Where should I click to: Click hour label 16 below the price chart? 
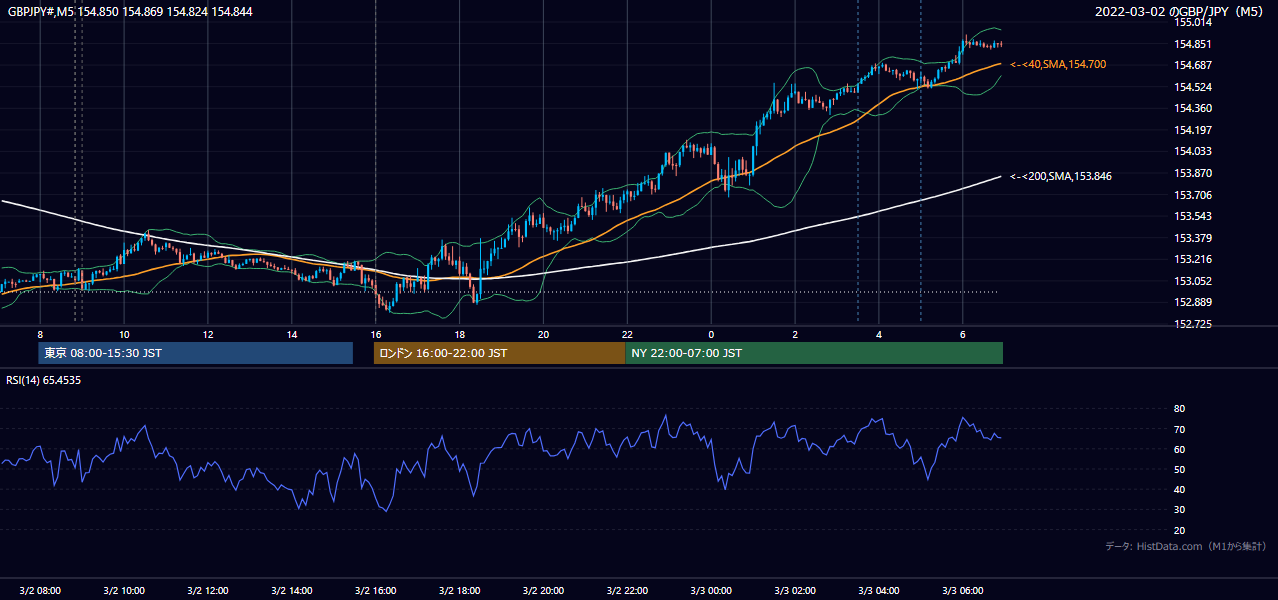pos(376,334)
